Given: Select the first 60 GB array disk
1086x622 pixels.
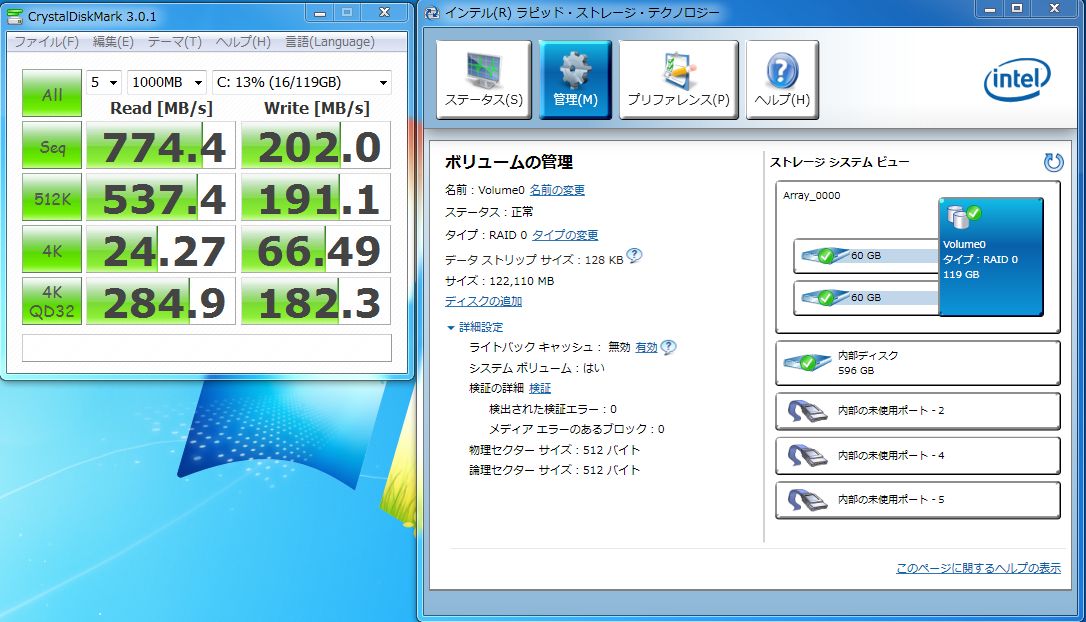Looking at the screenshot, I should pyautogui.click(x=866, y=256).
